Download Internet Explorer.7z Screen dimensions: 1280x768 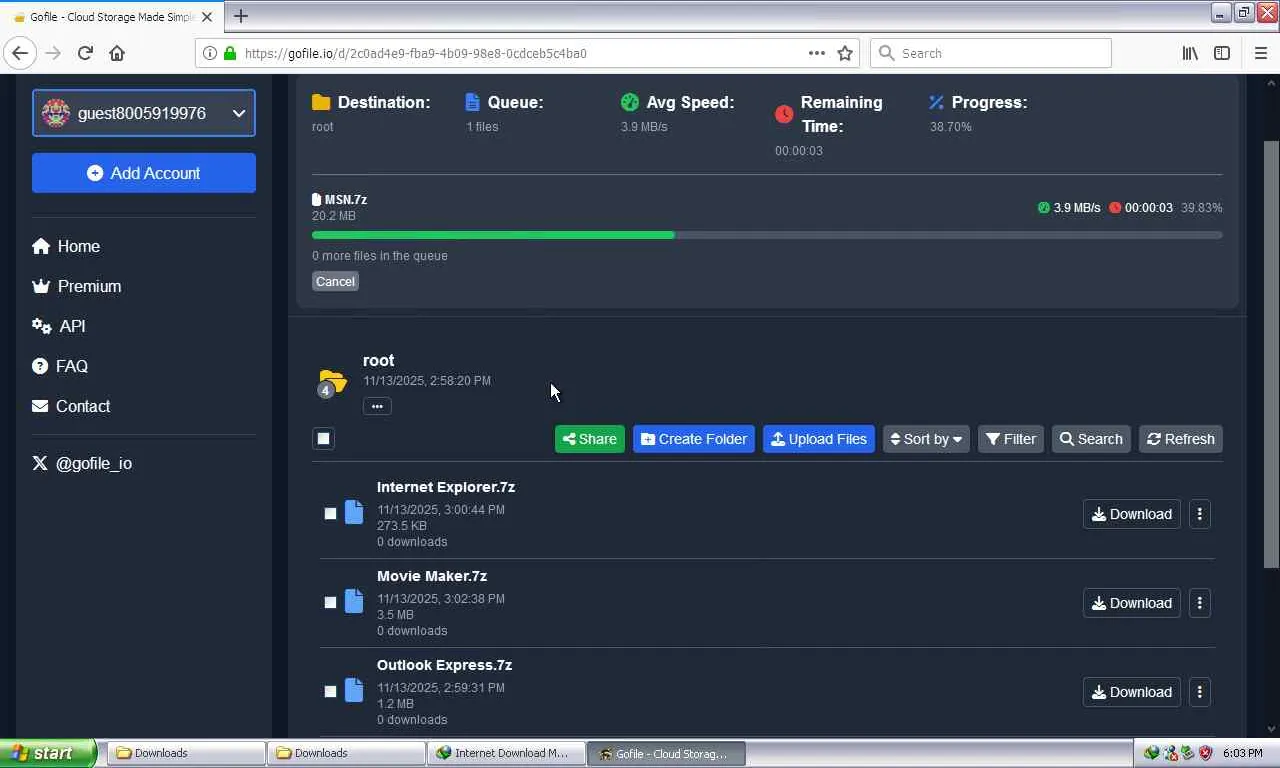(x=1132, y=514)
